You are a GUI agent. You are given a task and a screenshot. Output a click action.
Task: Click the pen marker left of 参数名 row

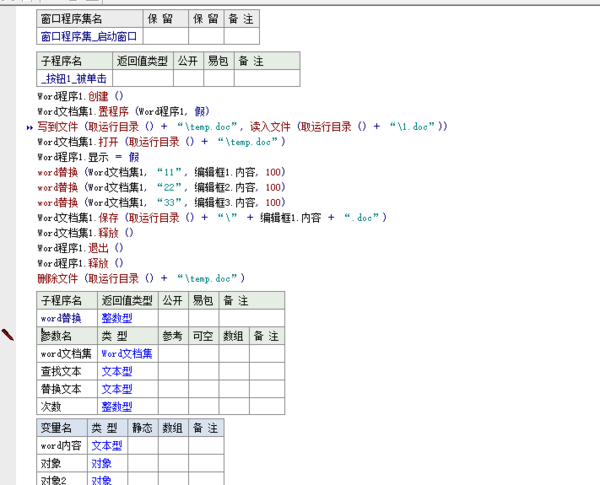(9, 335)
